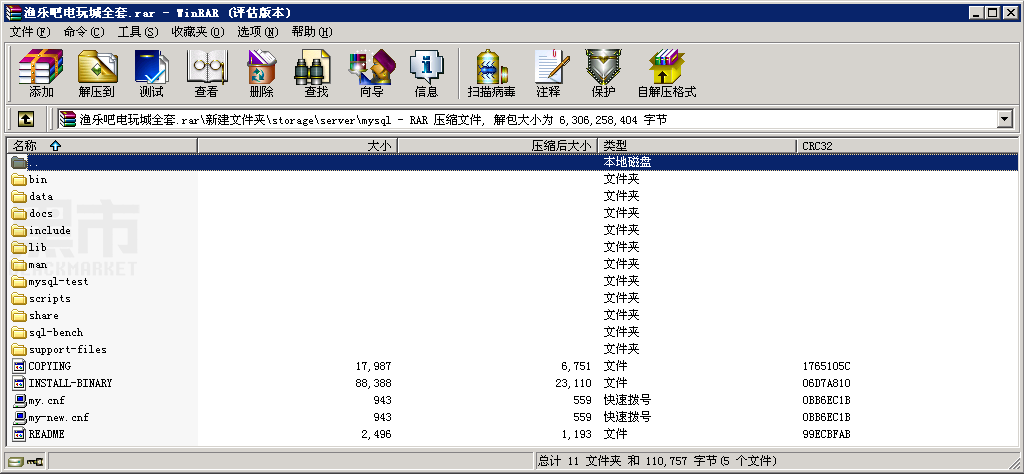Go up one folder level button

pyautogui.click(x=25, y=119)
